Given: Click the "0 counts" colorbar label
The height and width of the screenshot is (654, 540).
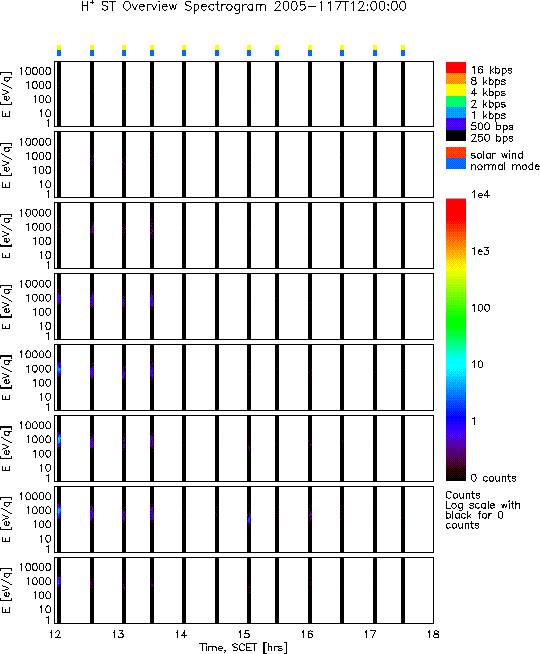Looking at the screenshot, I should pyautogui.click(x=493, y=478).
